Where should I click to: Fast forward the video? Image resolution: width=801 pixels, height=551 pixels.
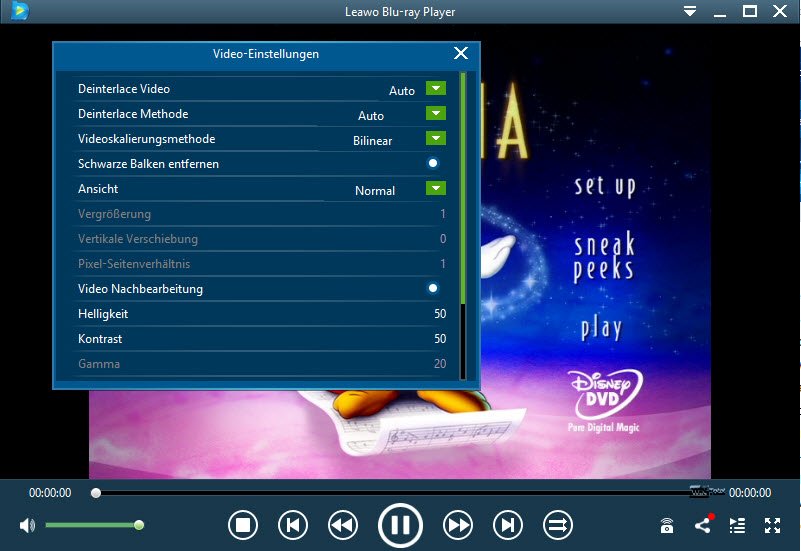point(458,525)
